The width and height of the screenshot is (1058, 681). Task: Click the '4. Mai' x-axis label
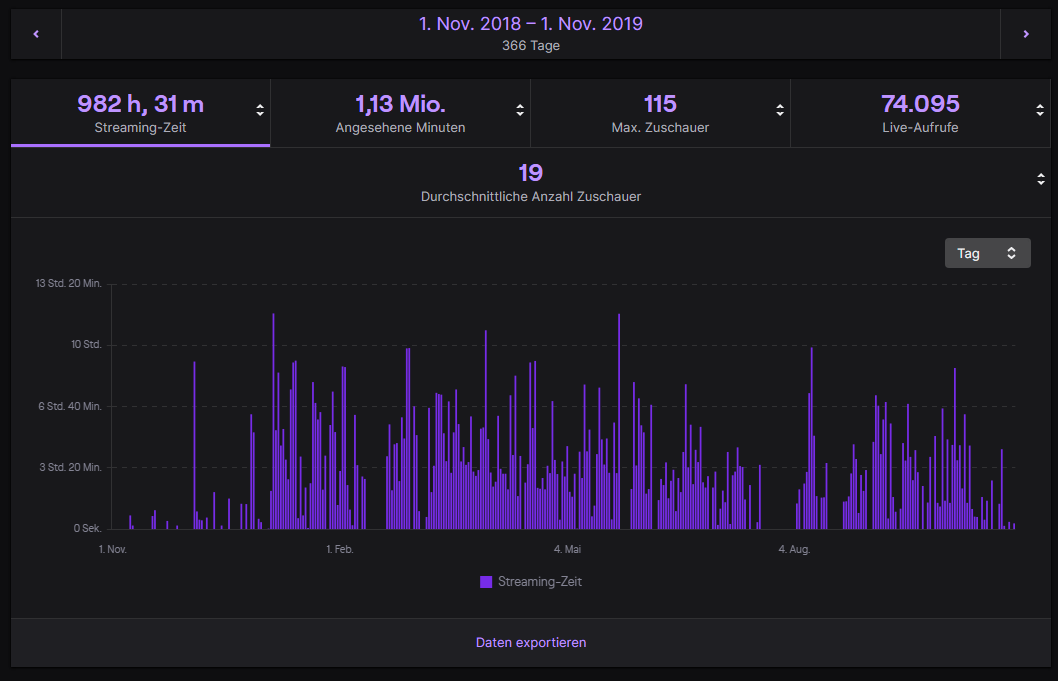[x=567, y=549]
